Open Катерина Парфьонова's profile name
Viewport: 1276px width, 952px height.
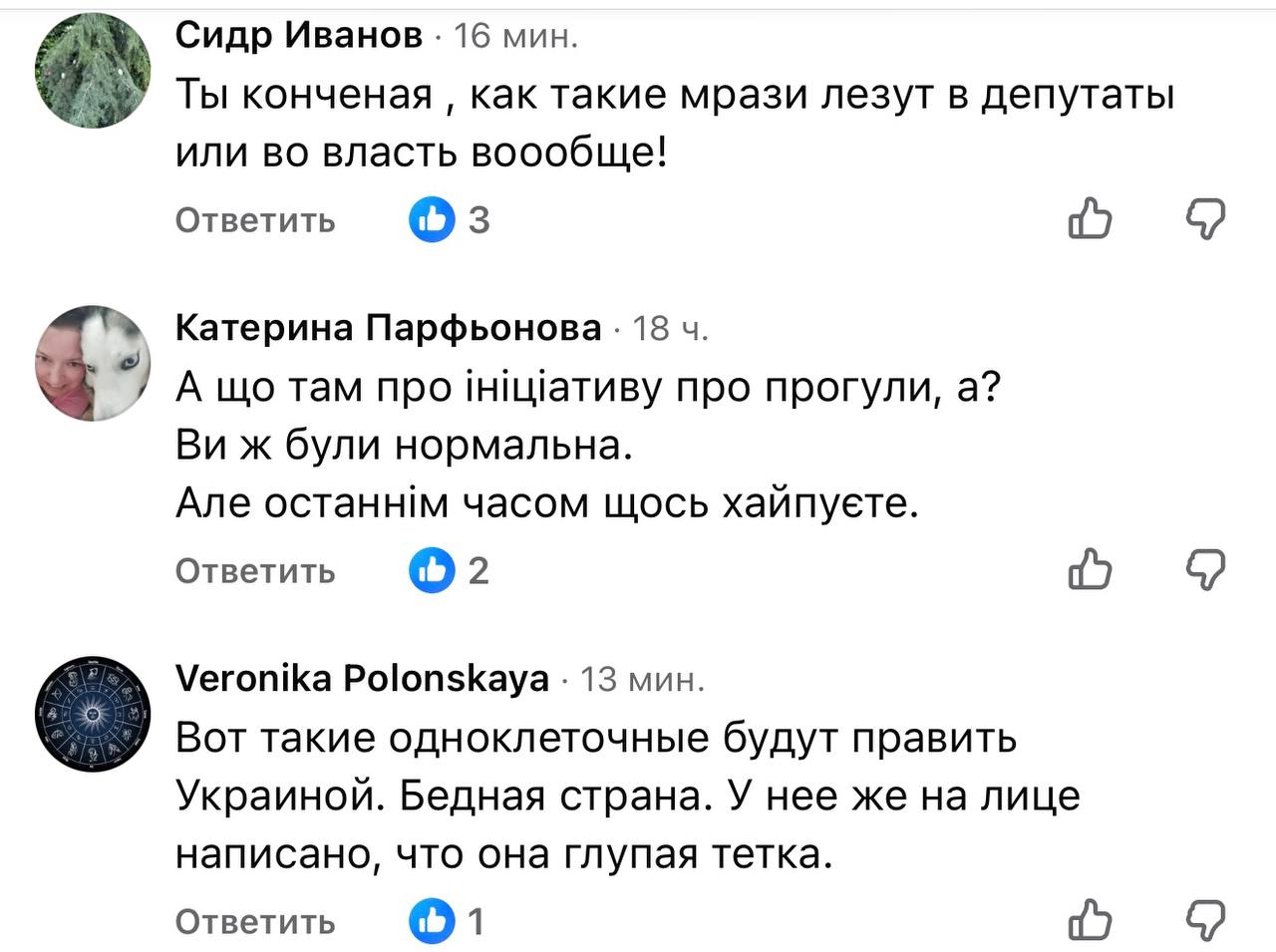click(389, 327)
